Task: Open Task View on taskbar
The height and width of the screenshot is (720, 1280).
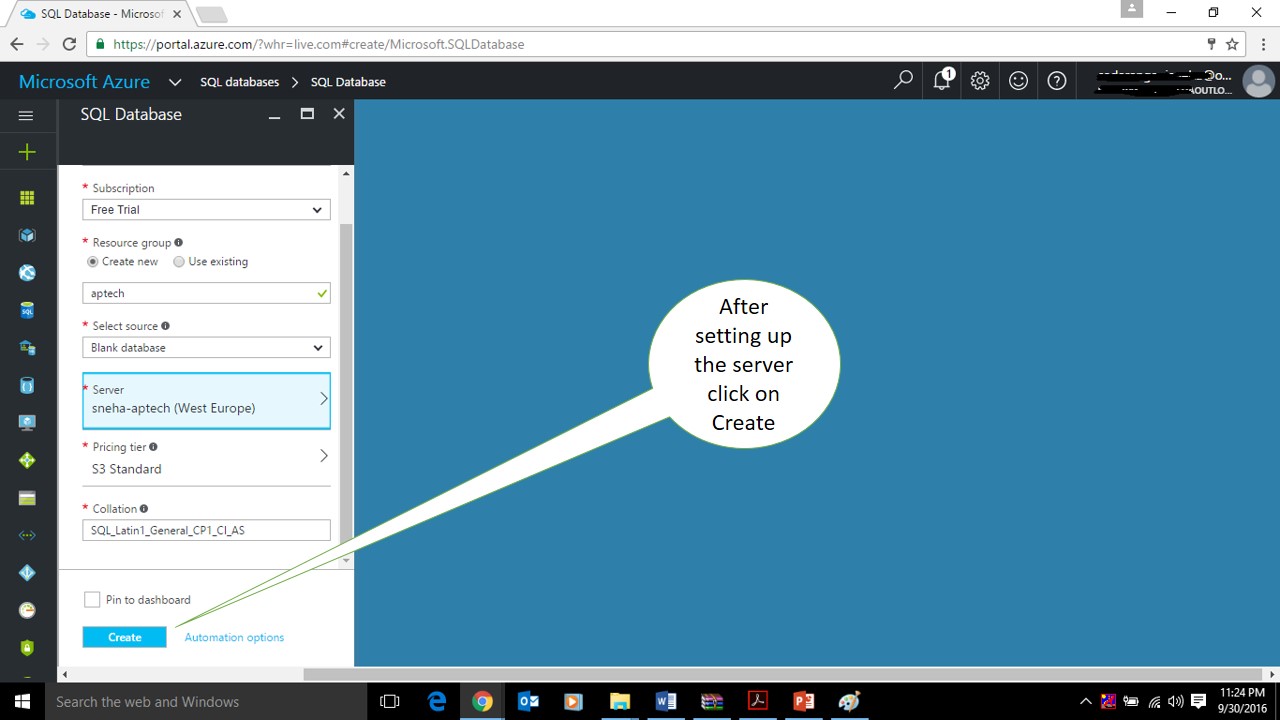Action: click(390, 701)
